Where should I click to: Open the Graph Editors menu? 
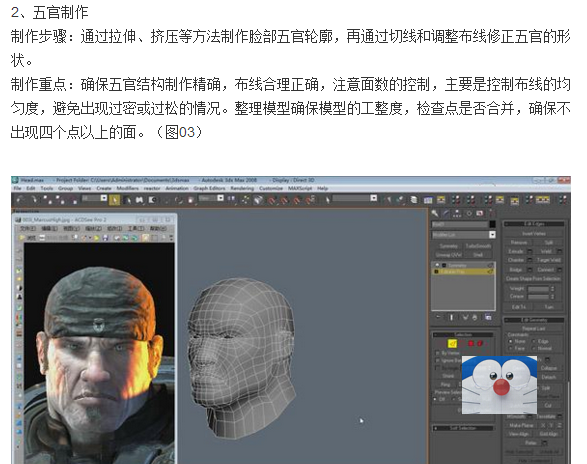point(210,188)
